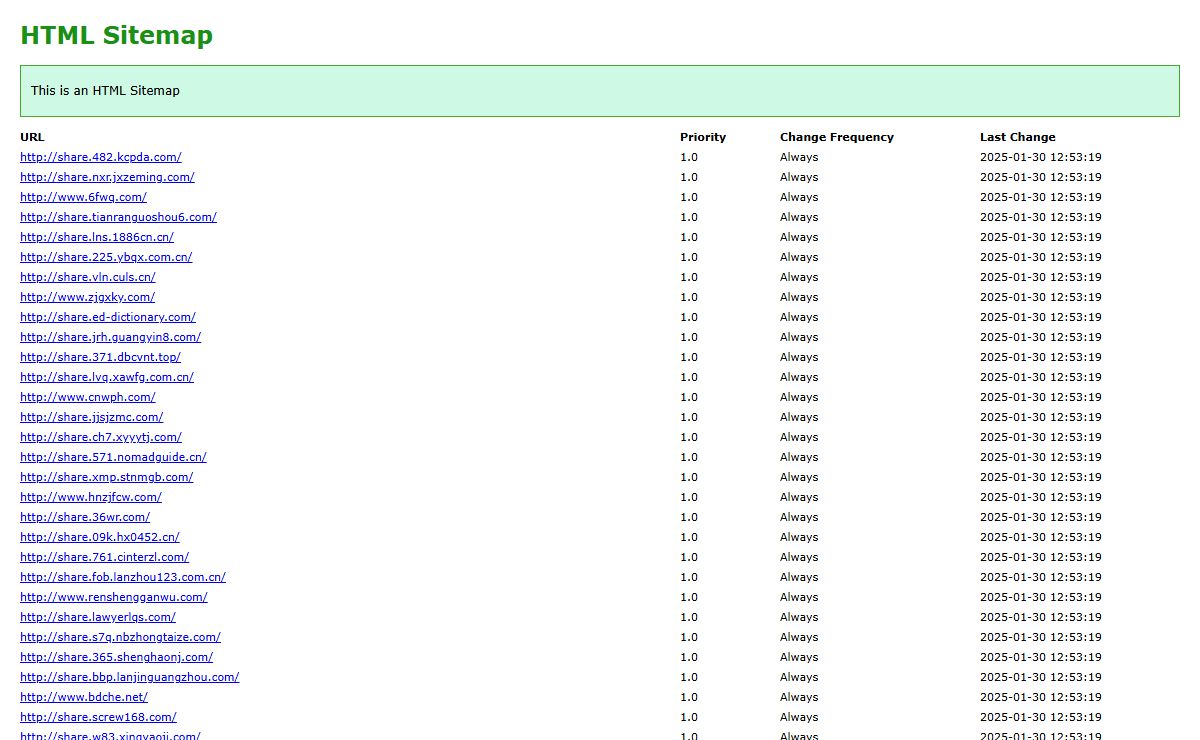Screen dimensions: 1200x740
Task: Visit share.ed-dictionary.com link
Action: coord(108,317)
